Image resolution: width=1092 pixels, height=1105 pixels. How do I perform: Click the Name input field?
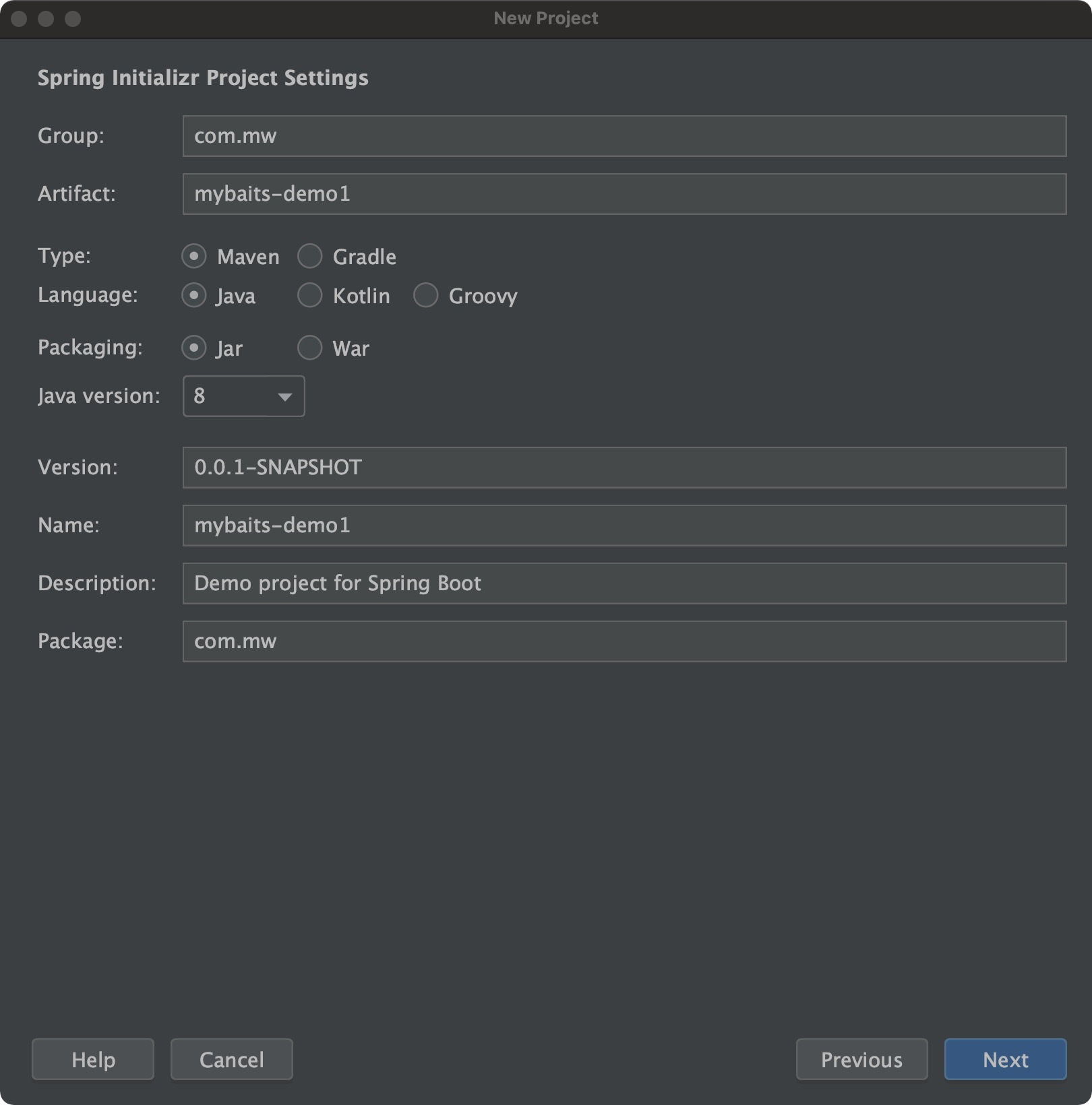624,526
